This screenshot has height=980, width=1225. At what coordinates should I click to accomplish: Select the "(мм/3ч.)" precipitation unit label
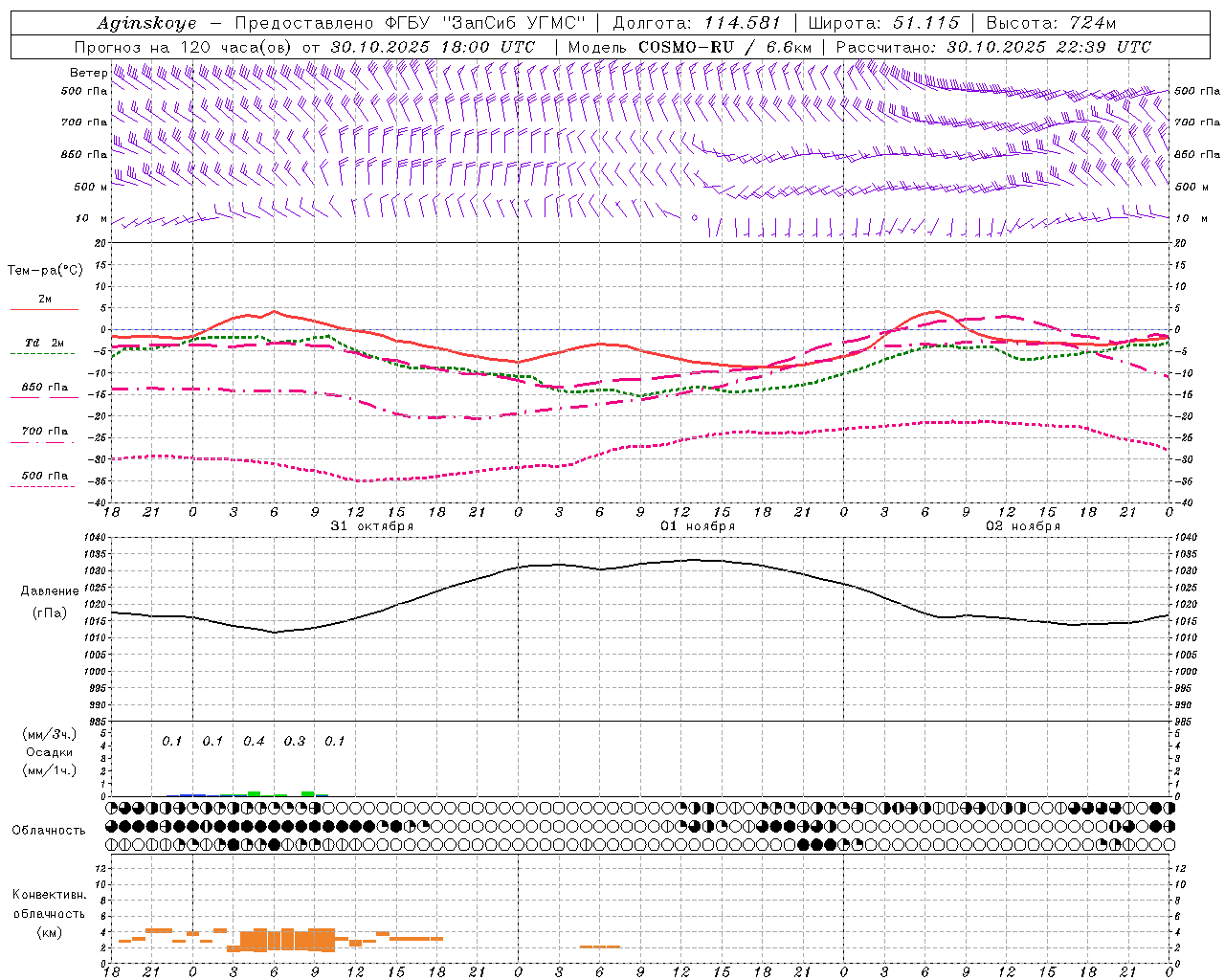coord(50,735)
